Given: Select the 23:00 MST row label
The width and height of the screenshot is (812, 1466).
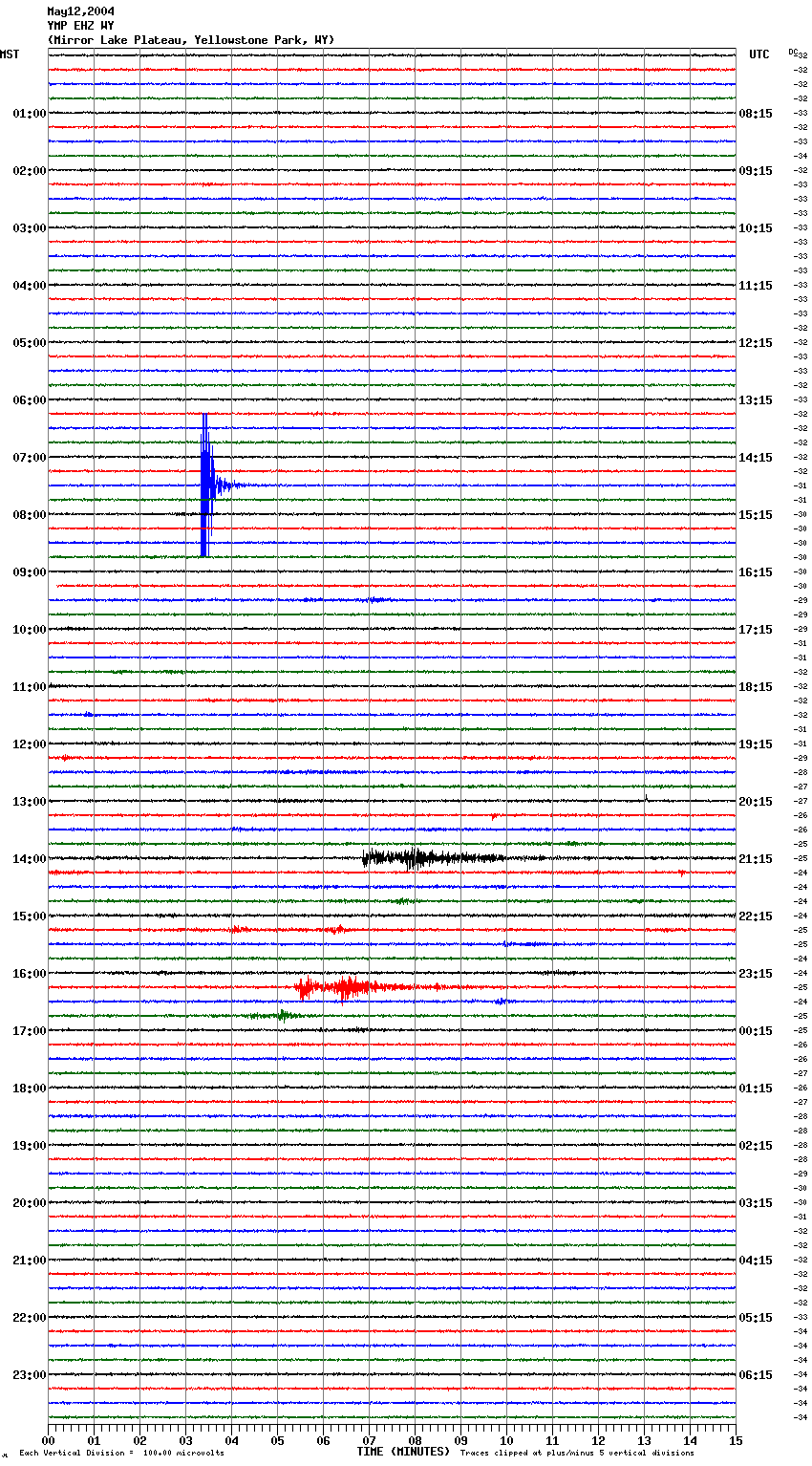Looking at the screenshot, I should (30, 1375).
